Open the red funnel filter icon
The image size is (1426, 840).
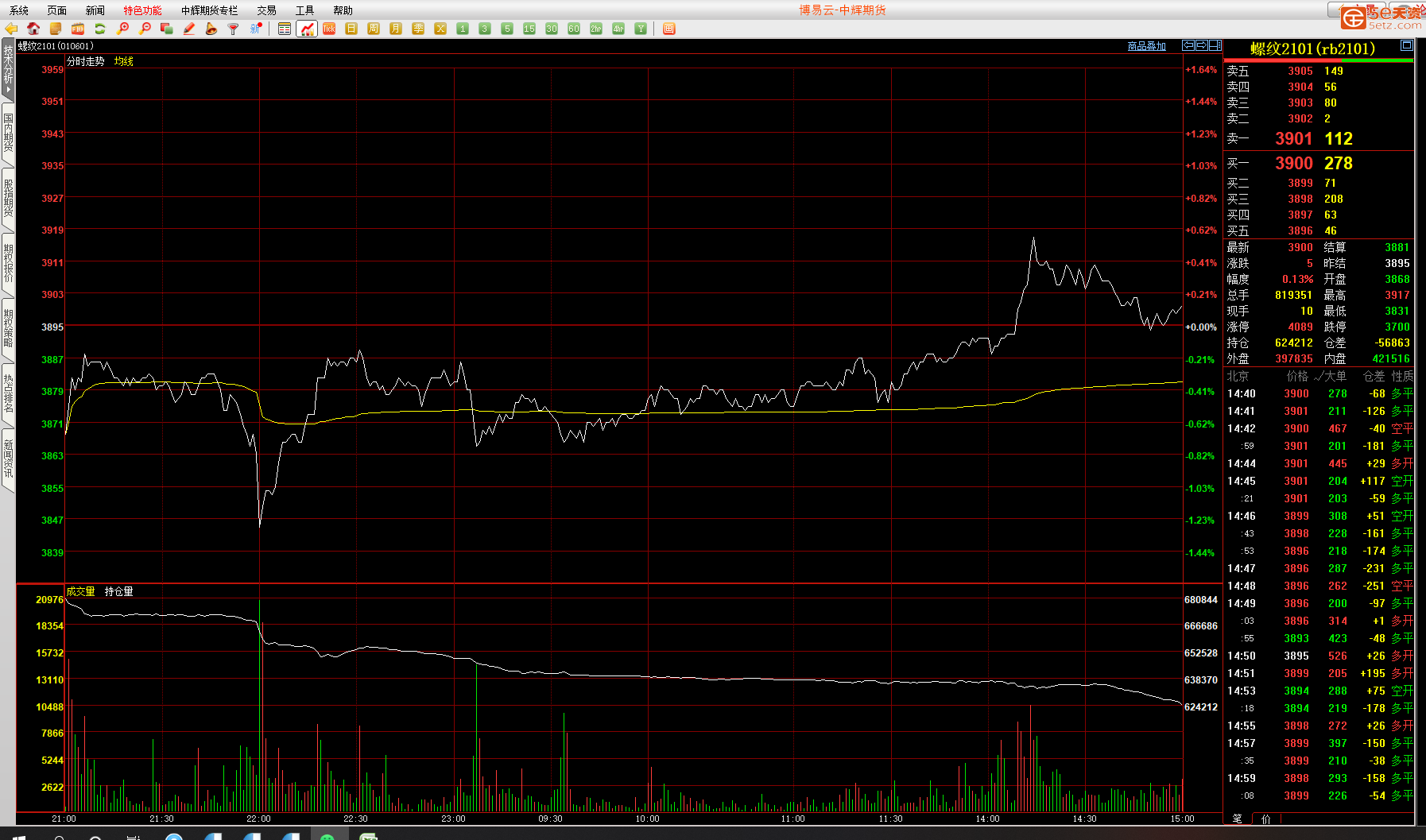234,29
